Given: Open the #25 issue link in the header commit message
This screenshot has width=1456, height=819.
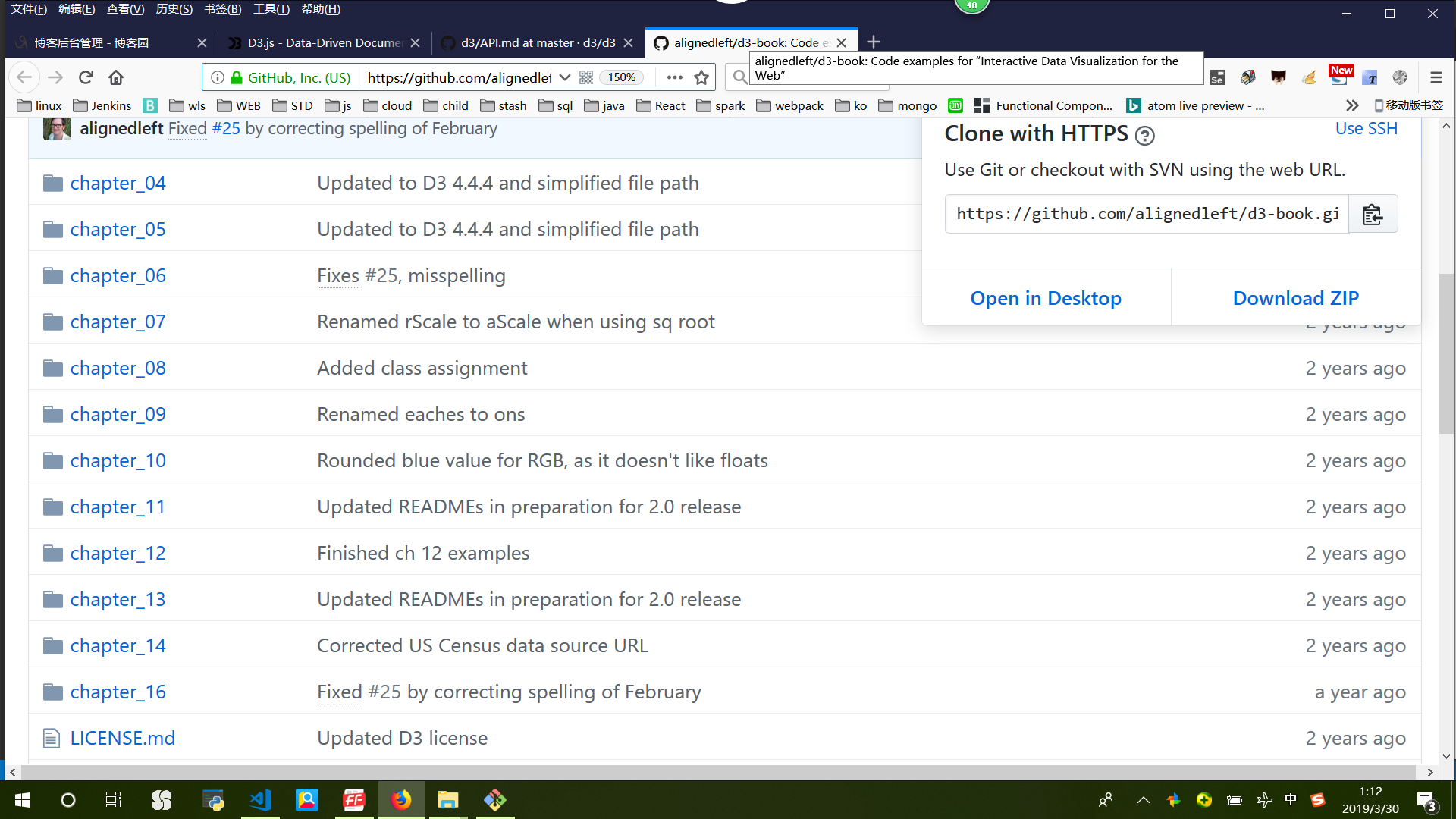Looking at the screenshot, I should (x=226, y=128).
